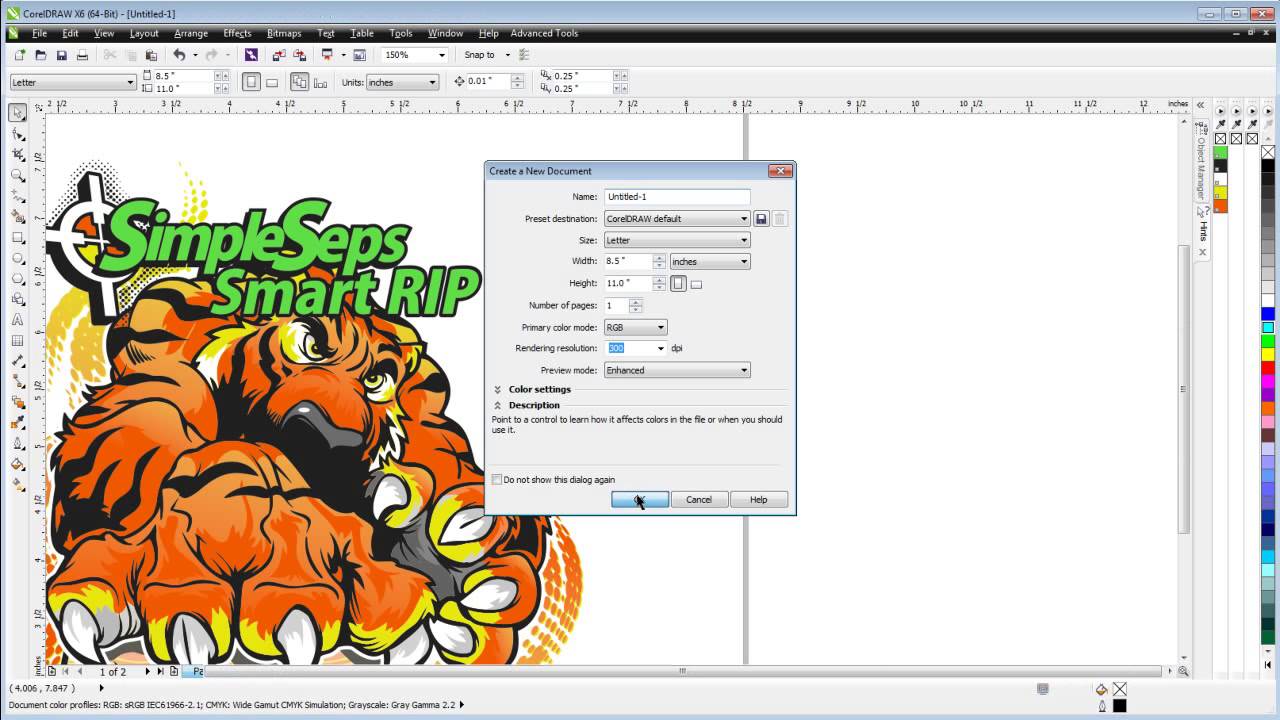Click the Print toolbar icon

tap(82, 55)
